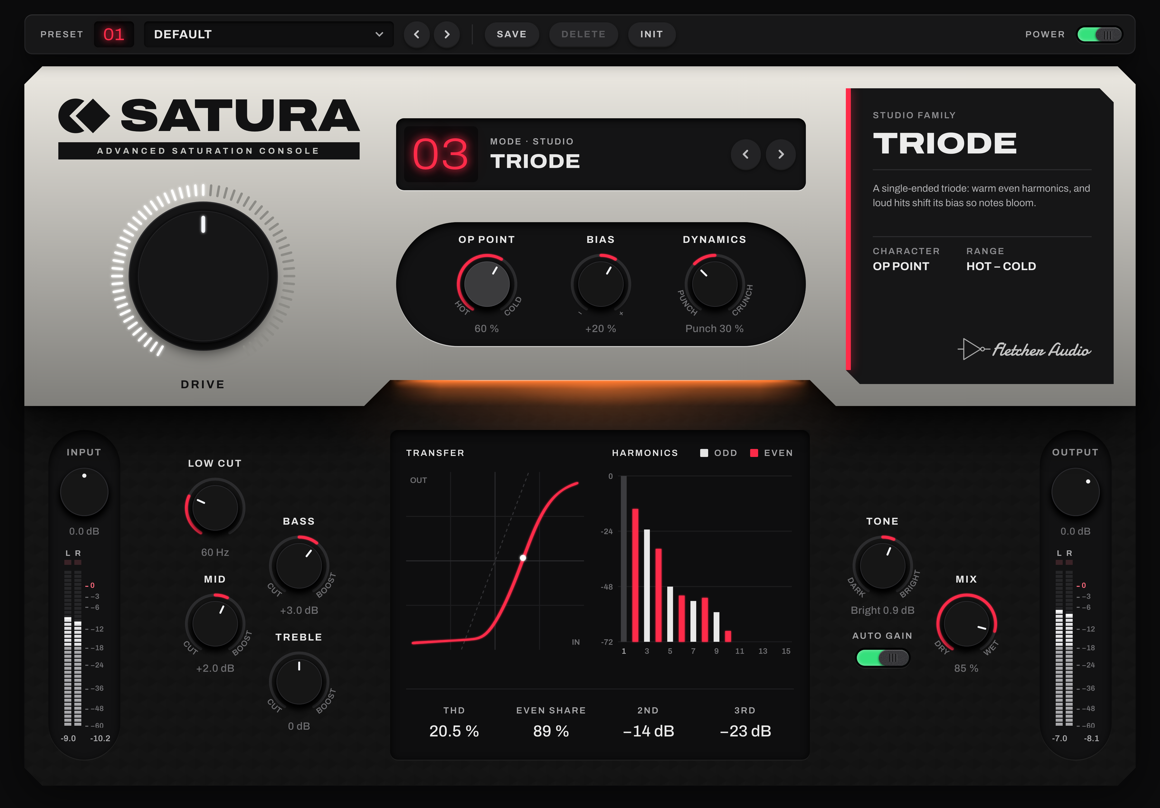Click the OP Point knob

tap(486, 283)
